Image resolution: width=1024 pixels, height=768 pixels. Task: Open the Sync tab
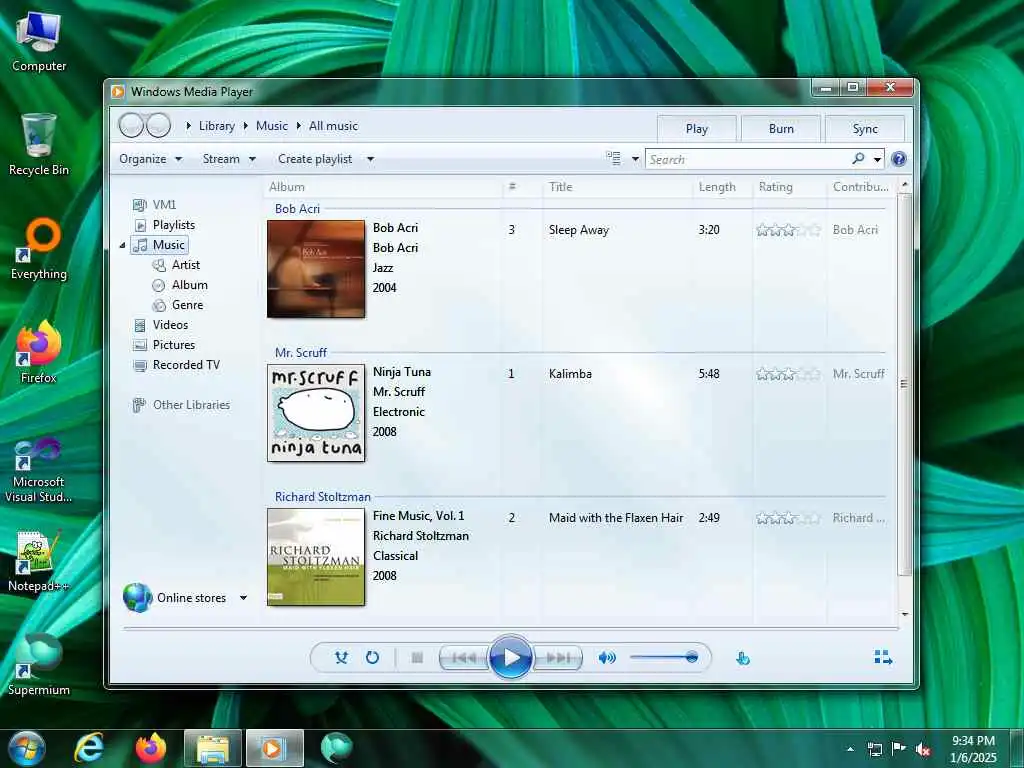pyautogui.click(x=865, y=129)
